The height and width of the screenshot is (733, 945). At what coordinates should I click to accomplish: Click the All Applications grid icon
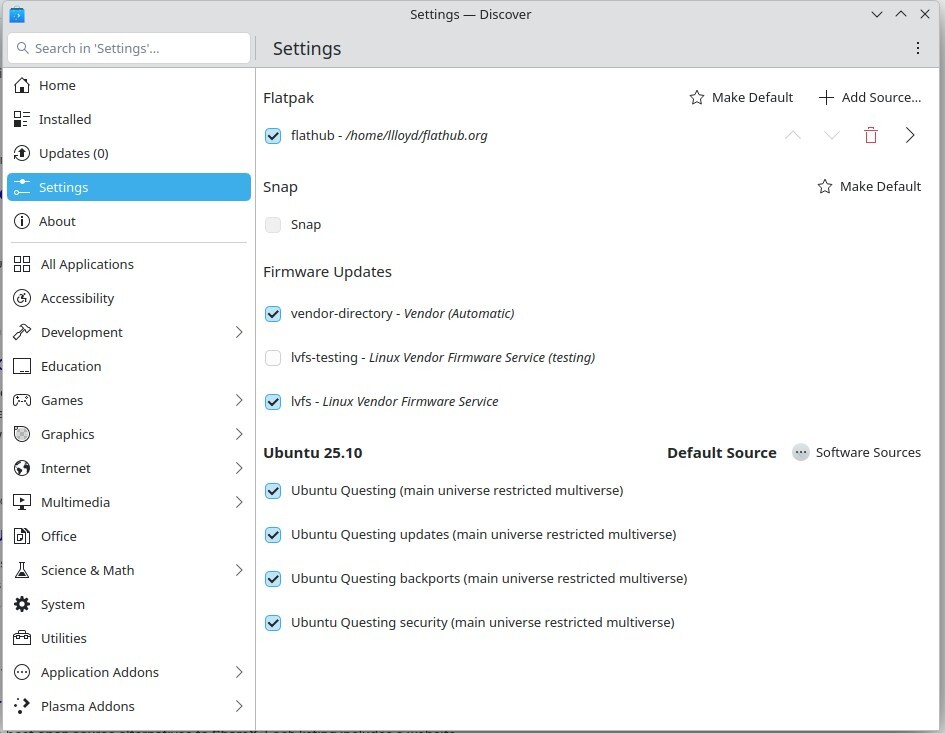coord(22,264)
